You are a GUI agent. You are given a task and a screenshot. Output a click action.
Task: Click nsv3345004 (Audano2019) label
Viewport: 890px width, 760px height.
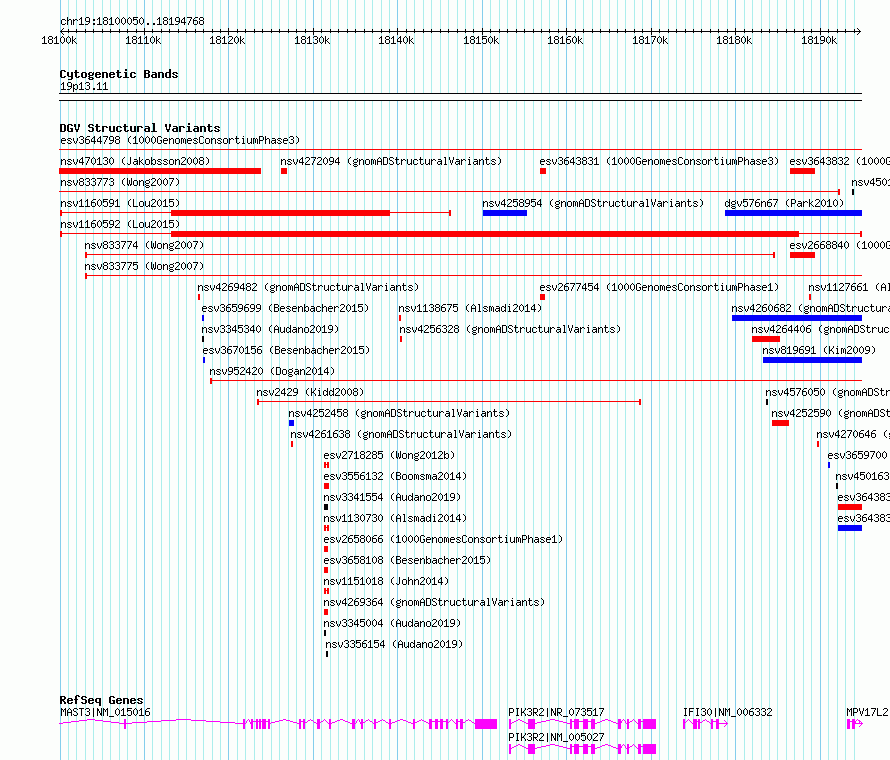392,623
